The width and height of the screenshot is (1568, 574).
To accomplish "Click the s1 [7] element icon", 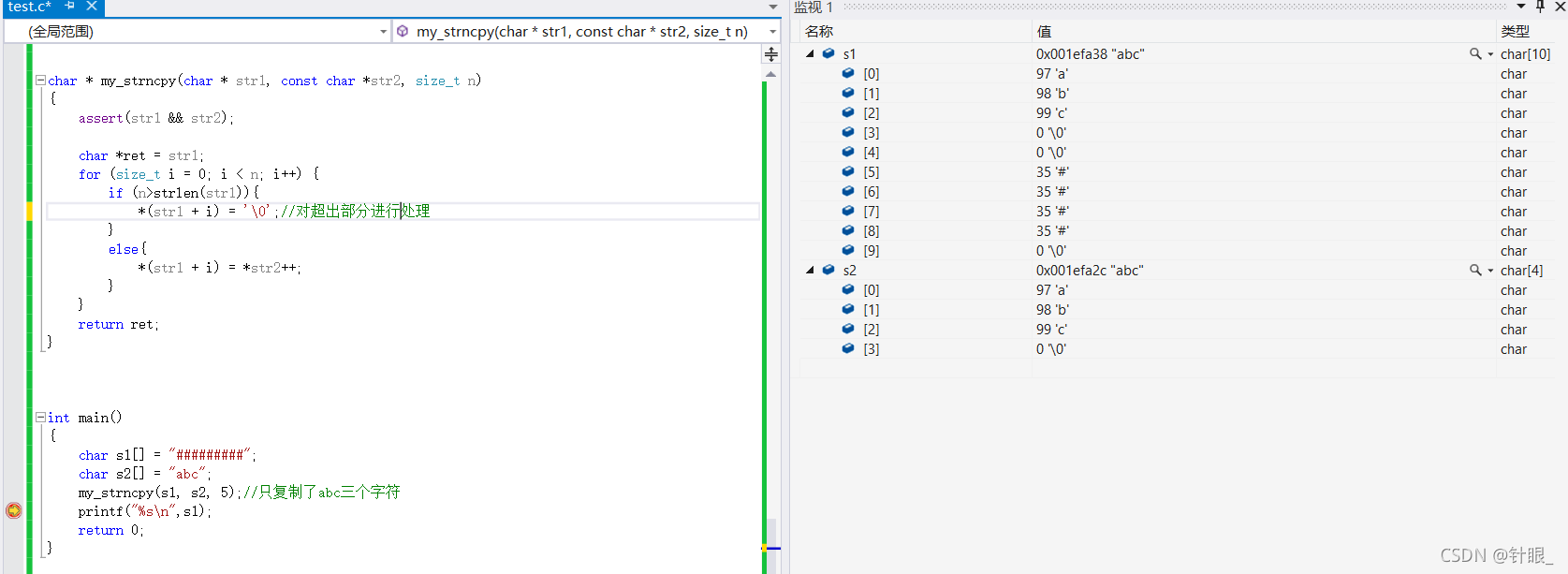I will (848, 211).
